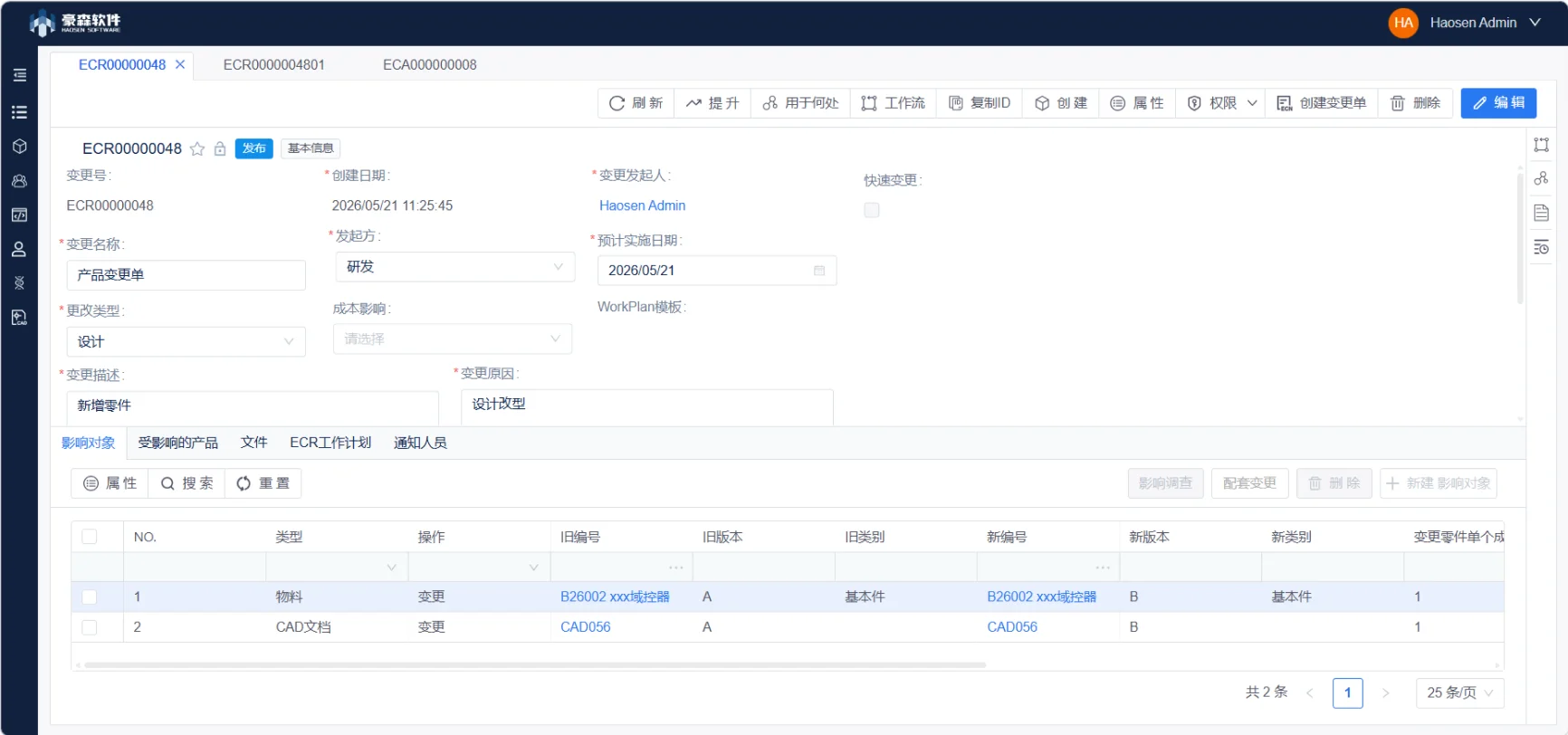This screenshot has width=1568, height=735.
Task: Open the Haosen Admin user menu
Action: (1464, 23)
